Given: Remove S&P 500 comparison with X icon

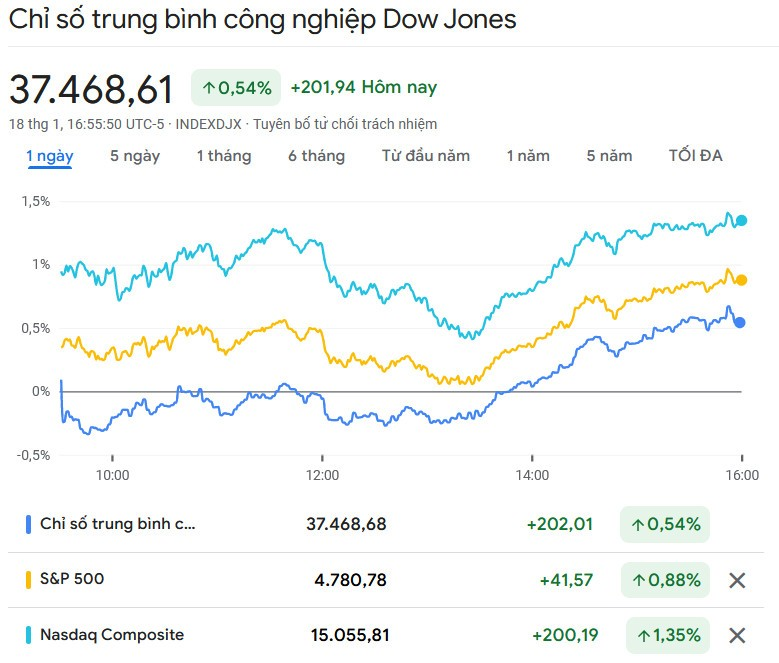Looking at the screenshot, I should coord(737,580).
